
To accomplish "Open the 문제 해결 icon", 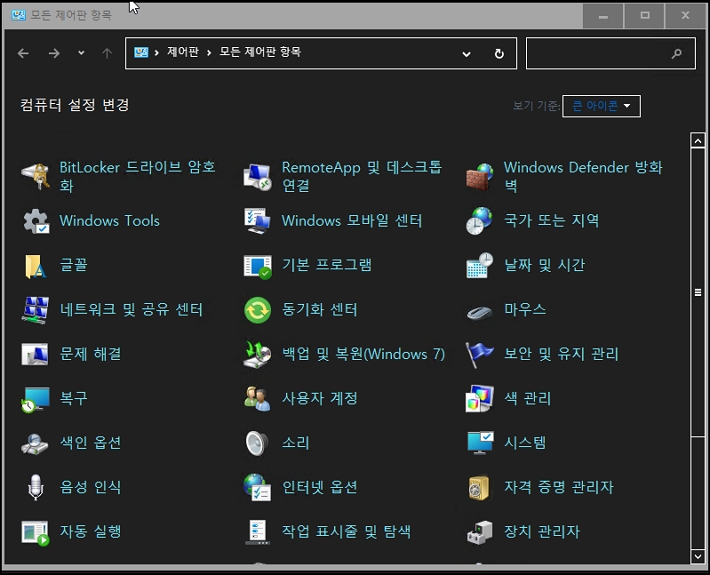I will (x=35, y=354).
